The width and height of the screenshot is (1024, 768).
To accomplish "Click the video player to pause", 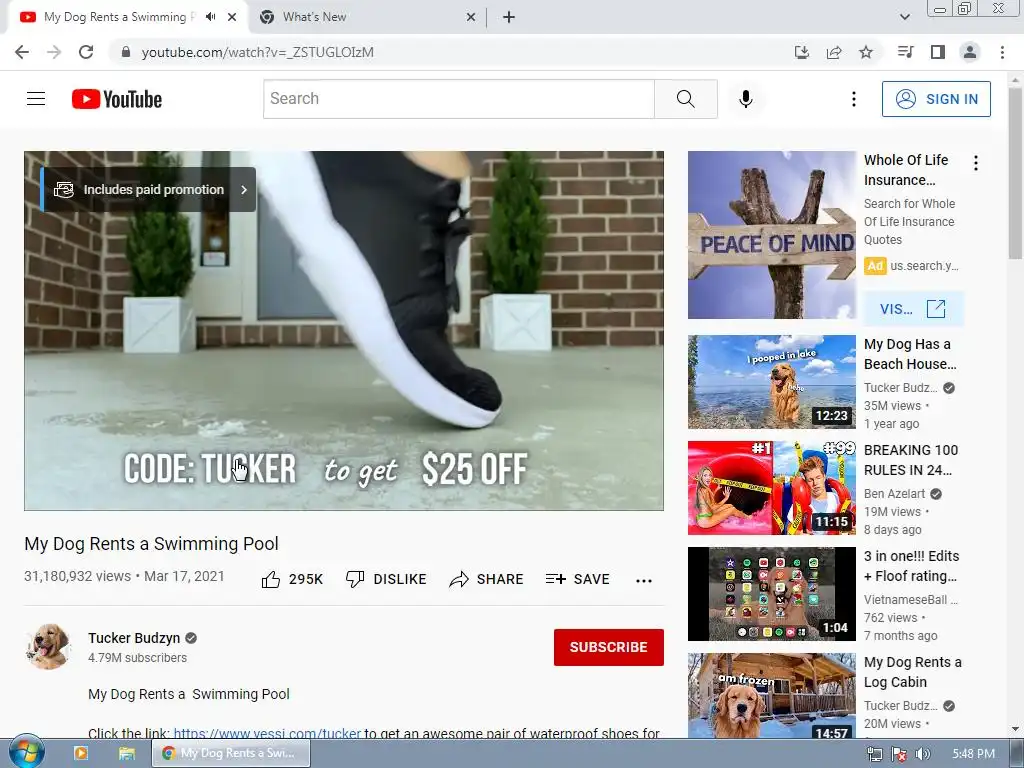I will pyautogui.click(x=344, y=330).
